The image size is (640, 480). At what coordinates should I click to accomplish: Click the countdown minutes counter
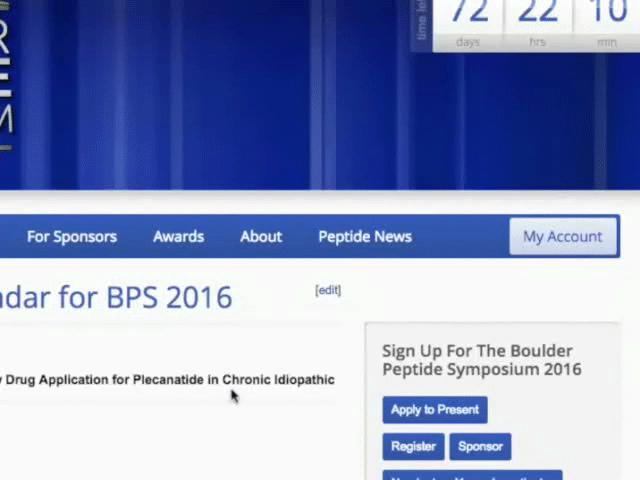607,24
